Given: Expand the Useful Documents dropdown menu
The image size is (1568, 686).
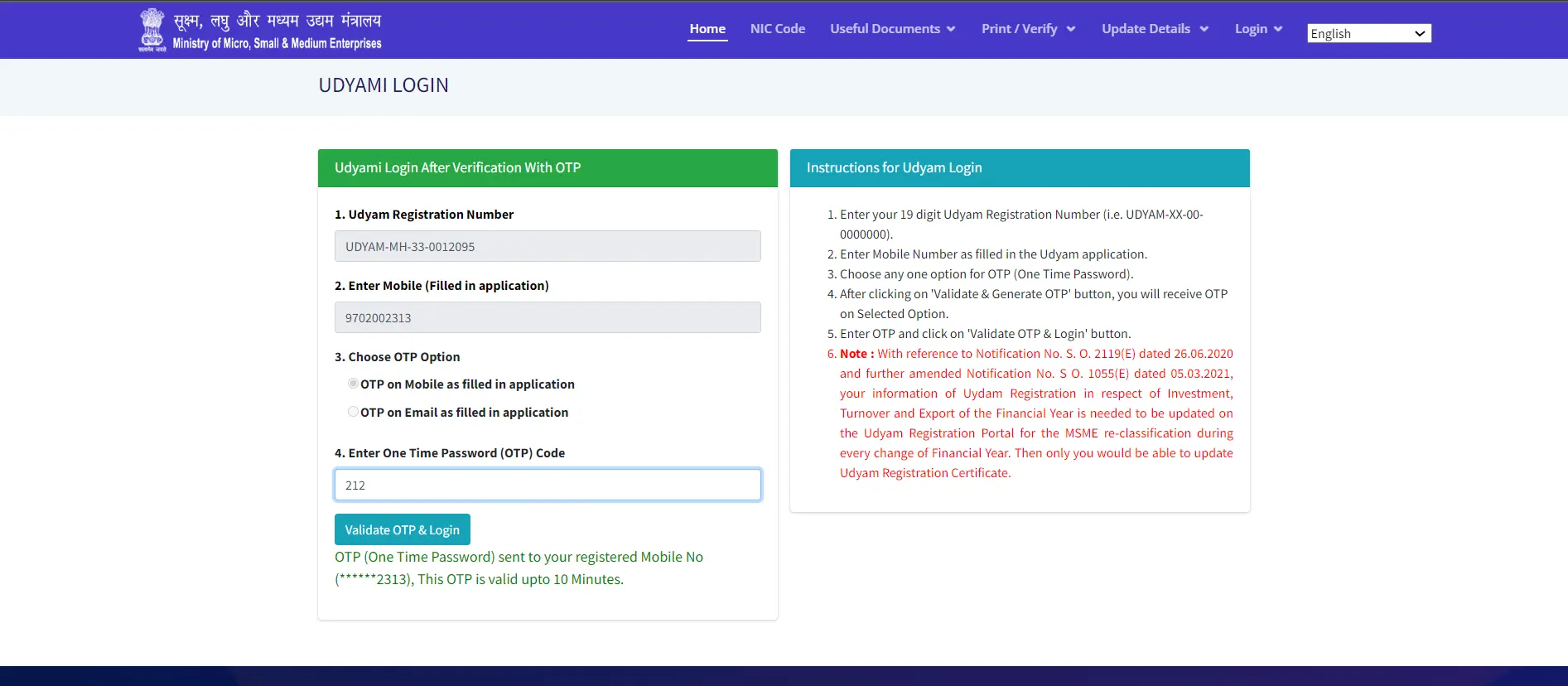Looking at the screenshot, I should point(893,29).
